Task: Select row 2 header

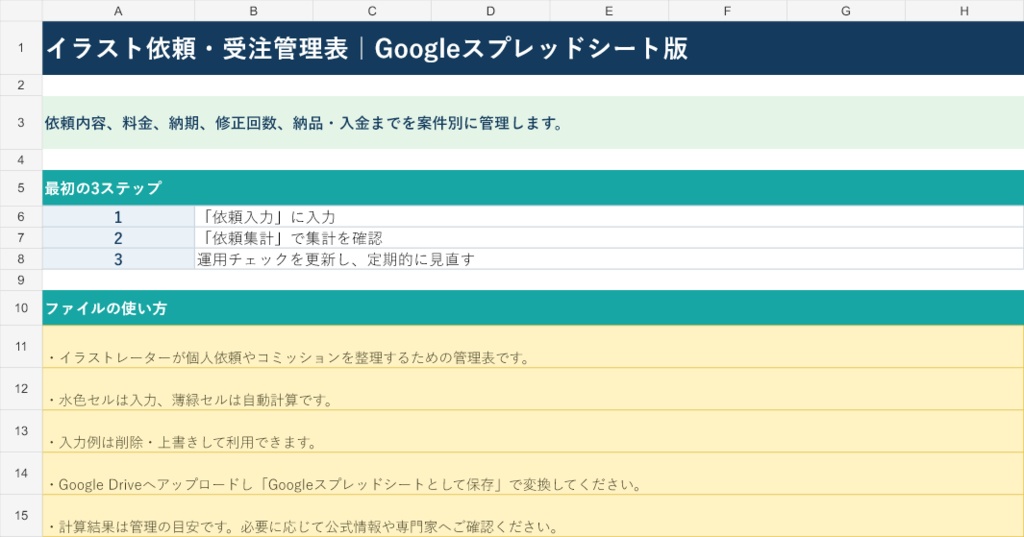Action: click(21, 85)
